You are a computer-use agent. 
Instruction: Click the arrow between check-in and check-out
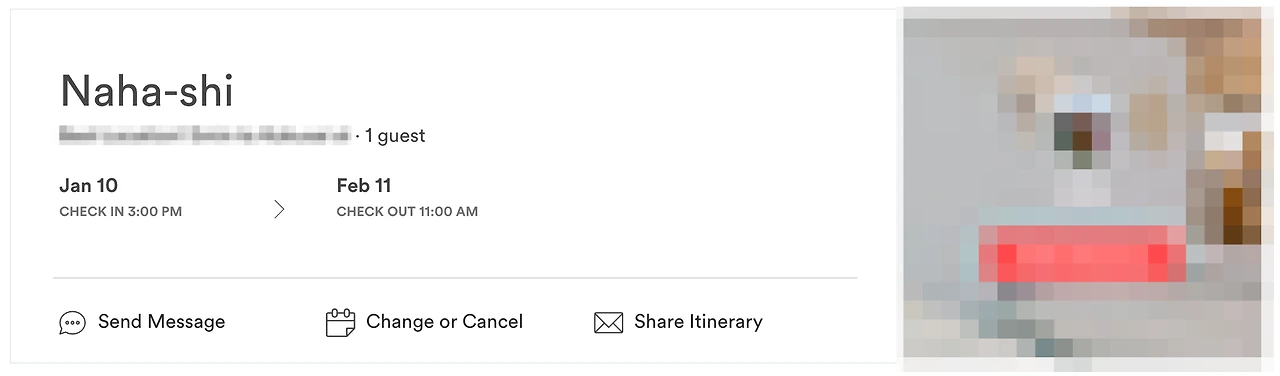pyautogui.click(x=279, y=209)
